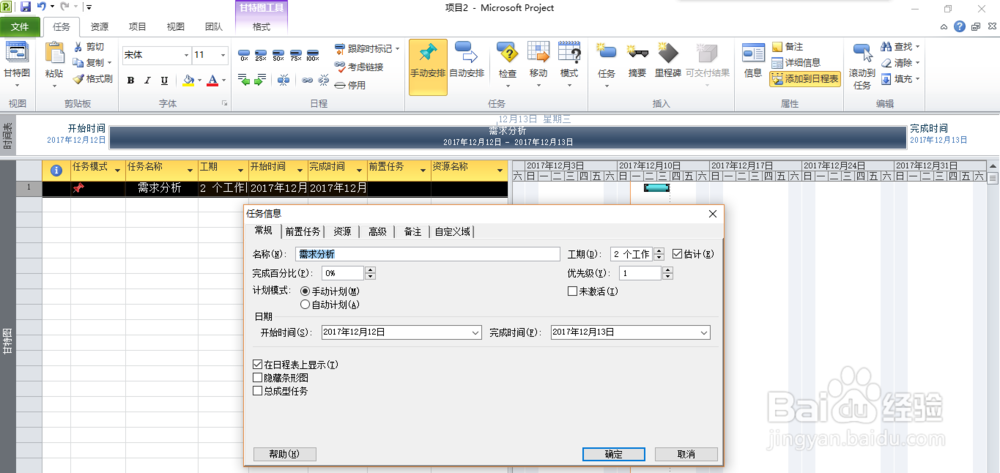Outdent task with left green arrow

point(244,80)
